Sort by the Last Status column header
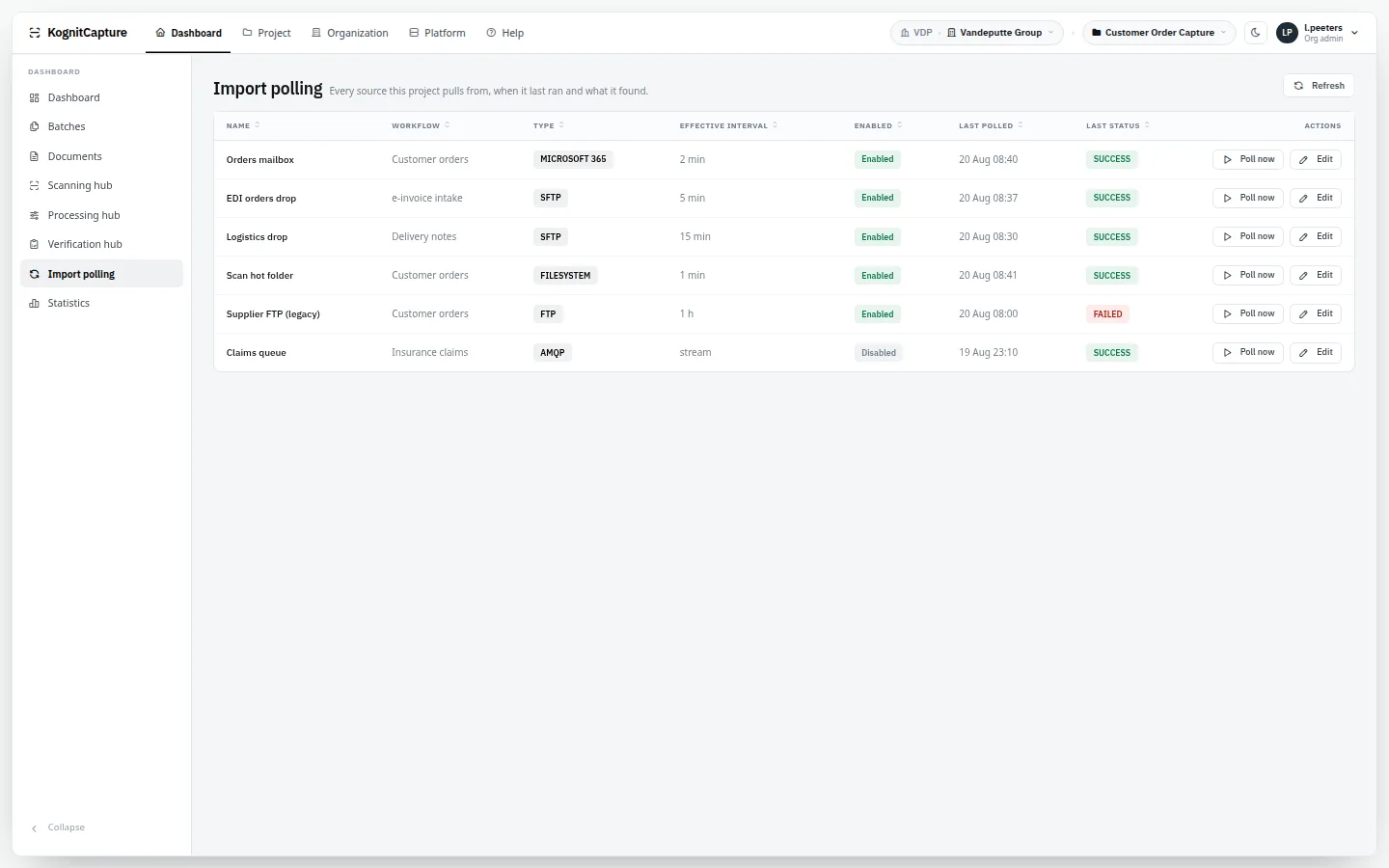 pos(1117,125)
